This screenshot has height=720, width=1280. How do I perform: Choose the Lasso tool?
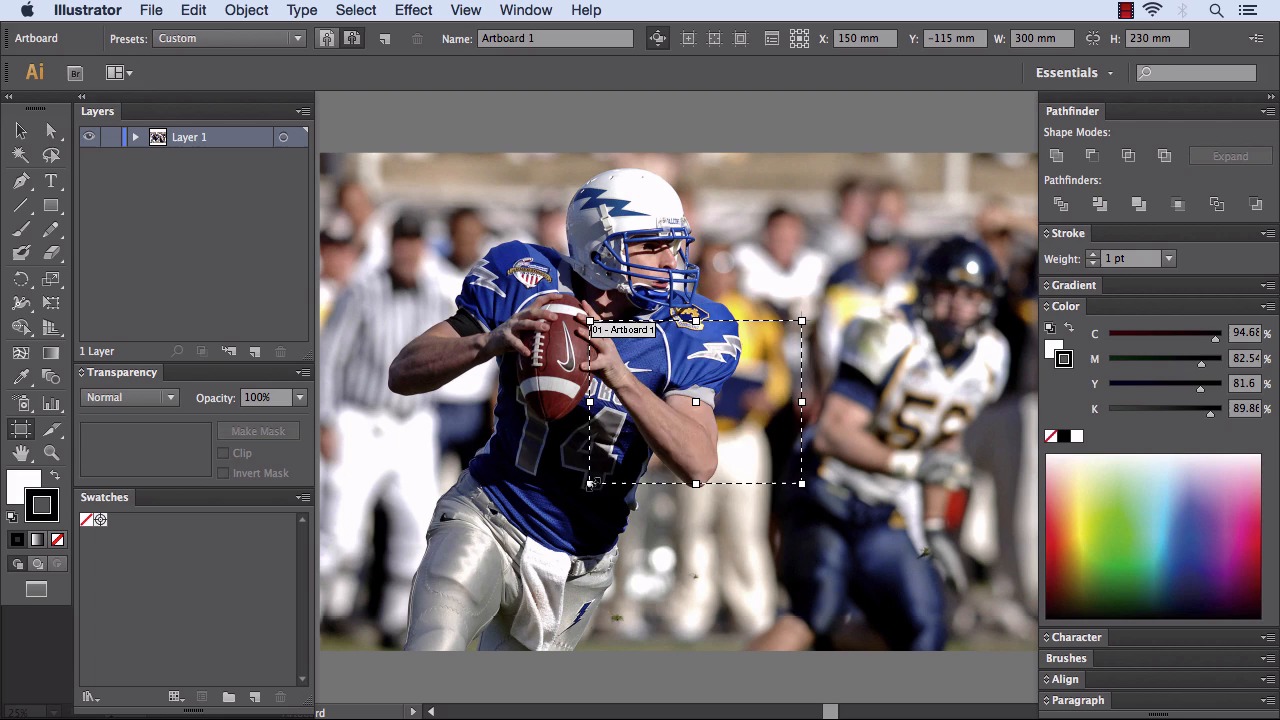click(x=51, y=156)
